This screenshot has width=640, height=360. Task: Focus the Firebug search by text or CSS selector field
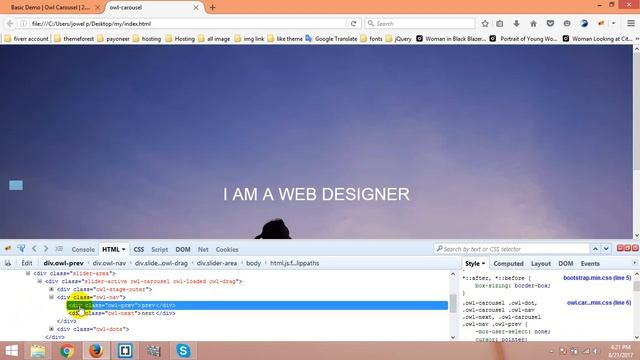pos(511,249)
